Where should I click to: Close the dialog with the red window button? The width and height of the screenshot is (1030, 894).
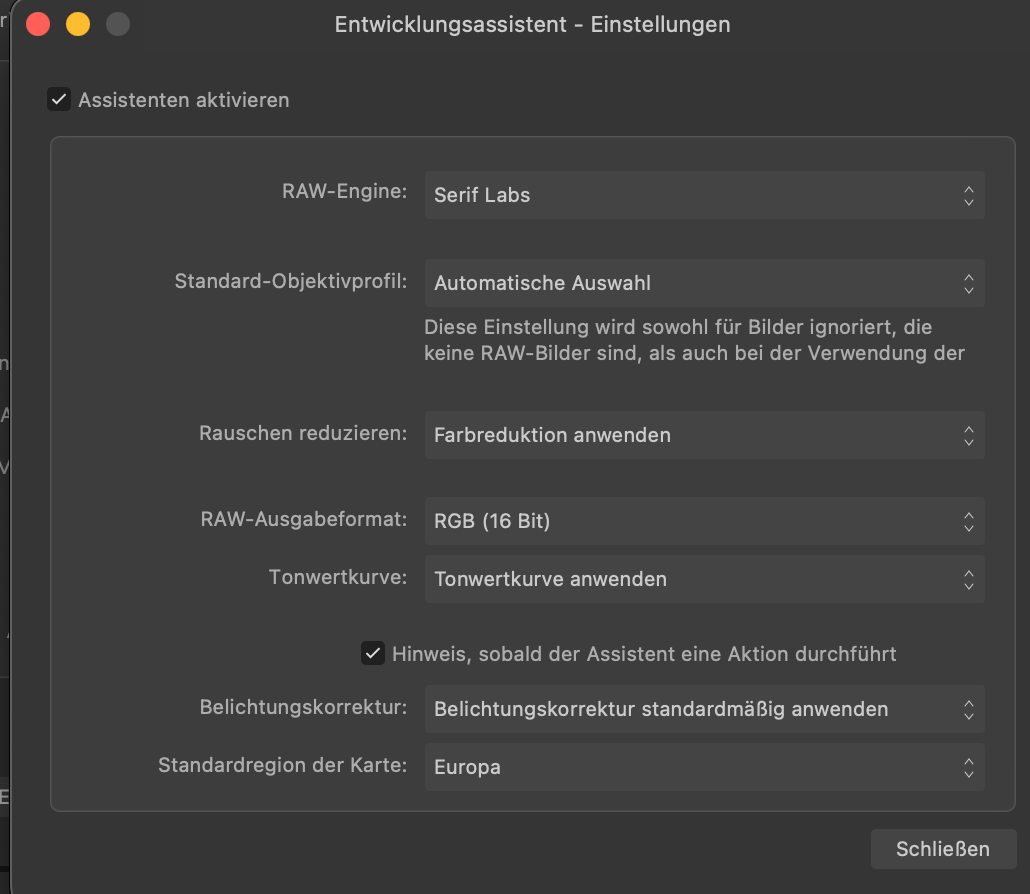(38, 24)
